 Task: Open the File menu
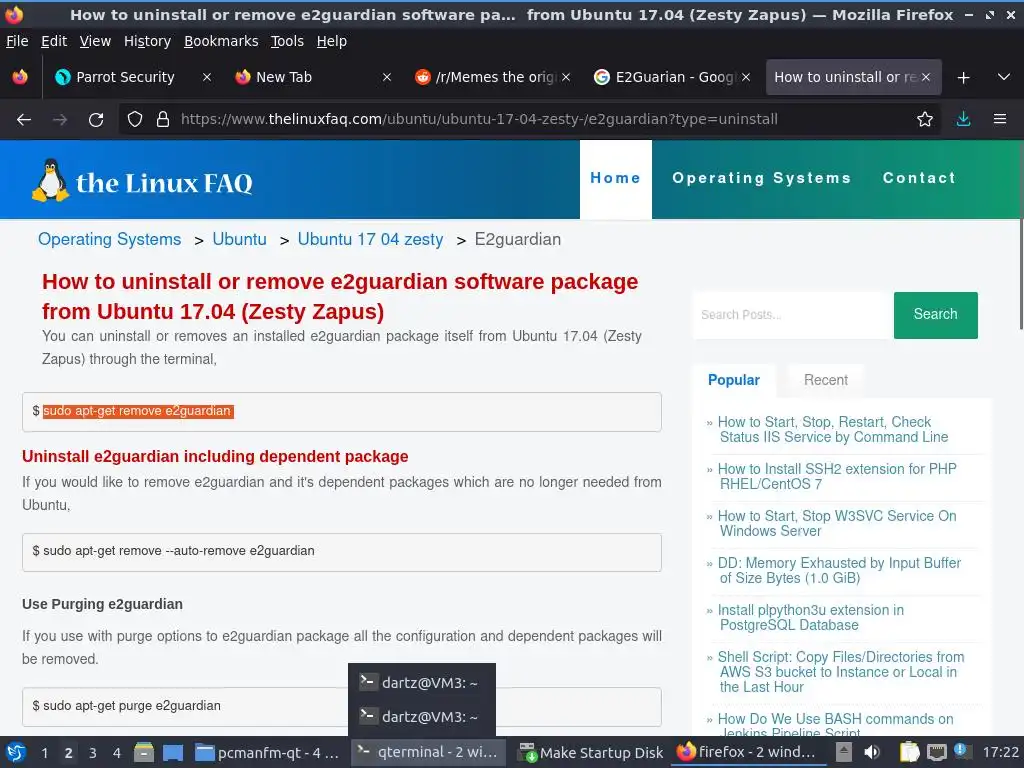17,41
